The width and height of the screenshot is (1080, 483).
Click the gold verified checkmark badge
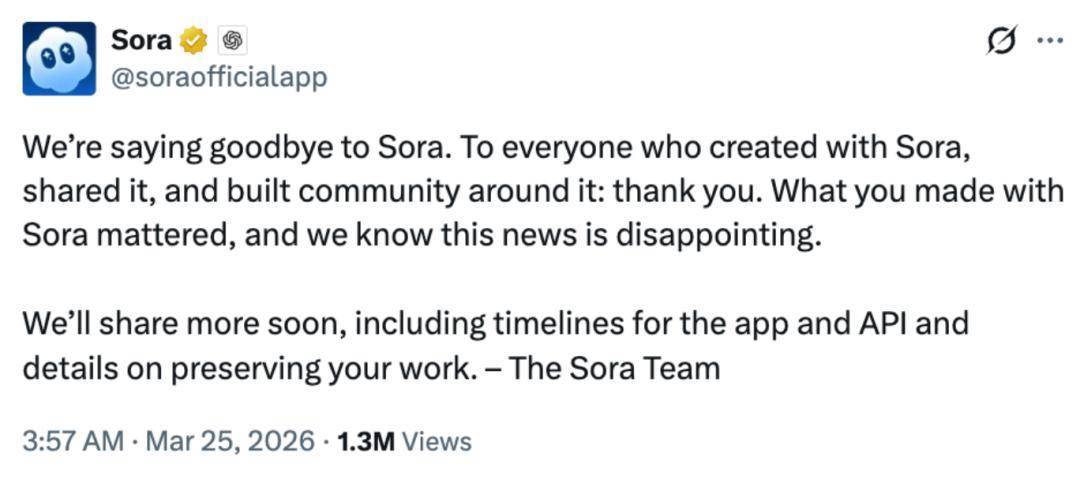[193, 41]
